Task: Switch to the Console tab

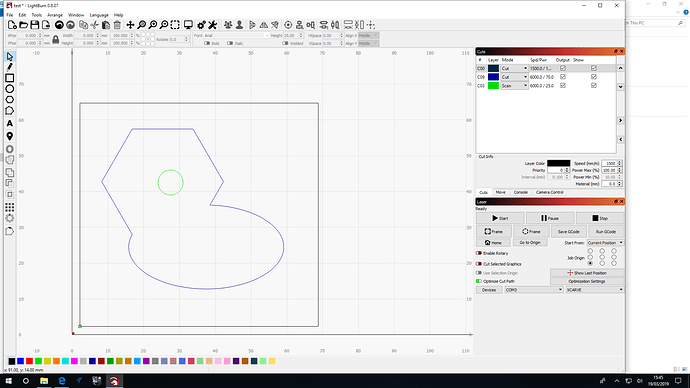Action: pos(521,192)
